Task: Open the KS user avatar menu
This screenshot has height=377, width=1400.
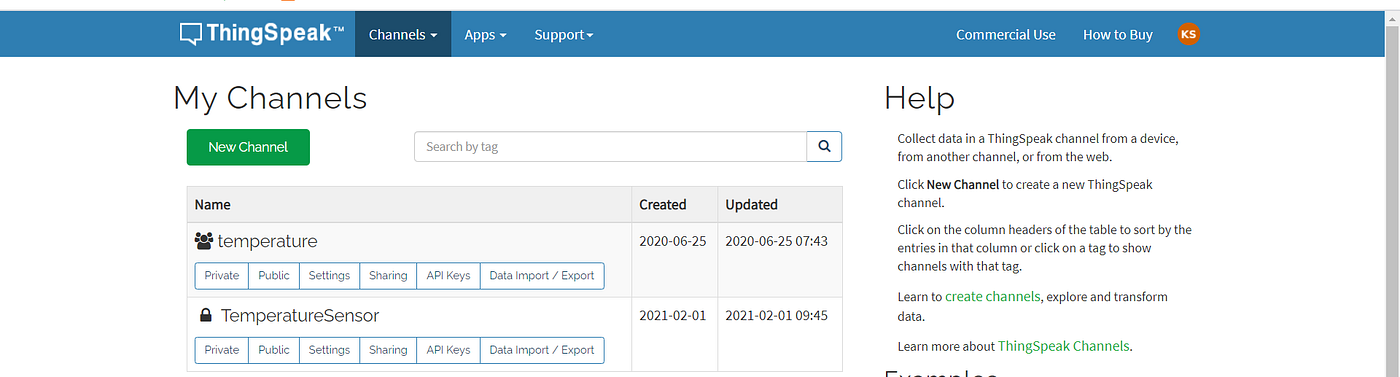Action: coord(1188,34)
